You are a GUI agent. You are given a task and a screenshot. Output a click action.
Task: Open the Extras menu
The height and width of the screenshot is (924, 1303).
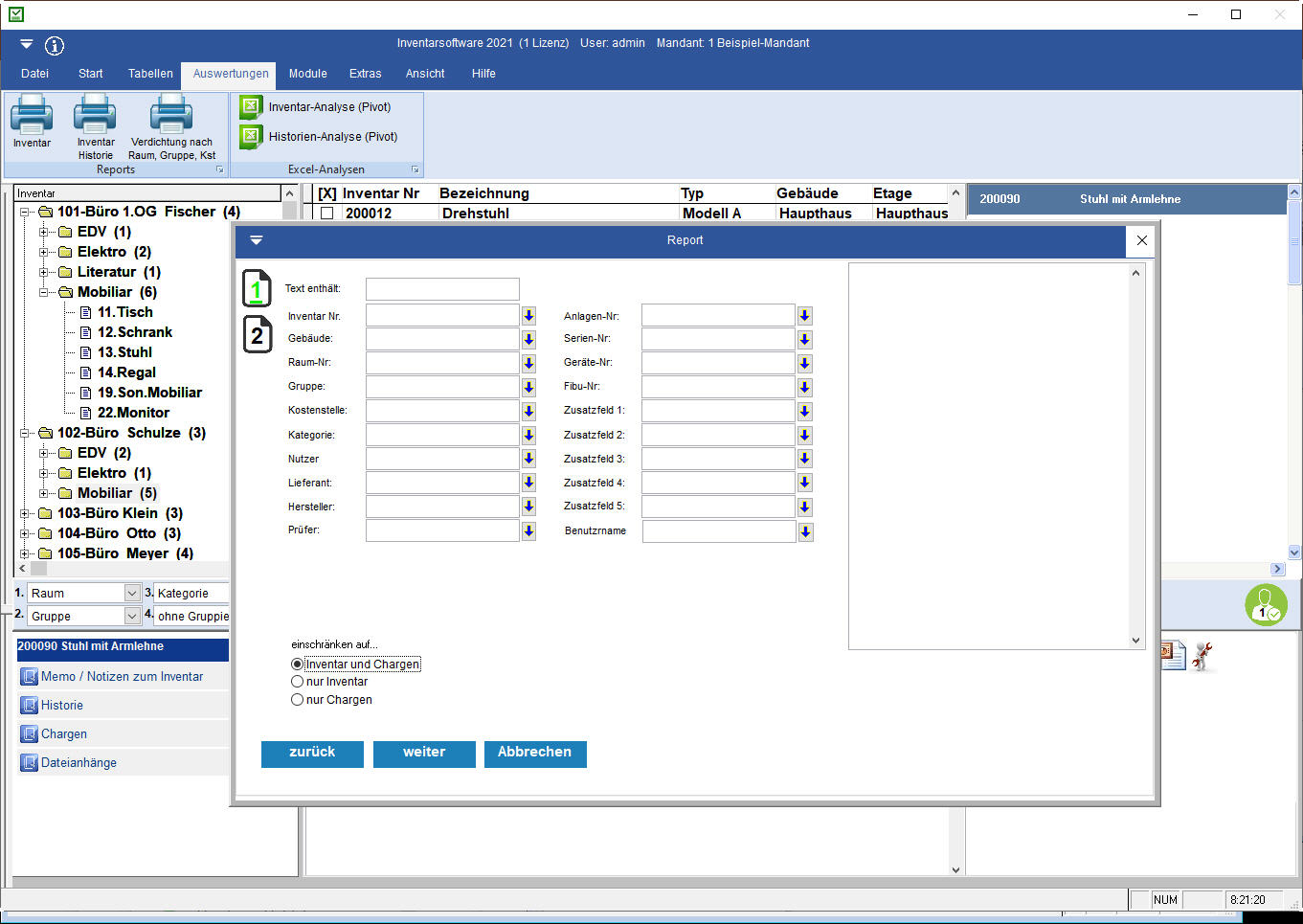point(365,74)
